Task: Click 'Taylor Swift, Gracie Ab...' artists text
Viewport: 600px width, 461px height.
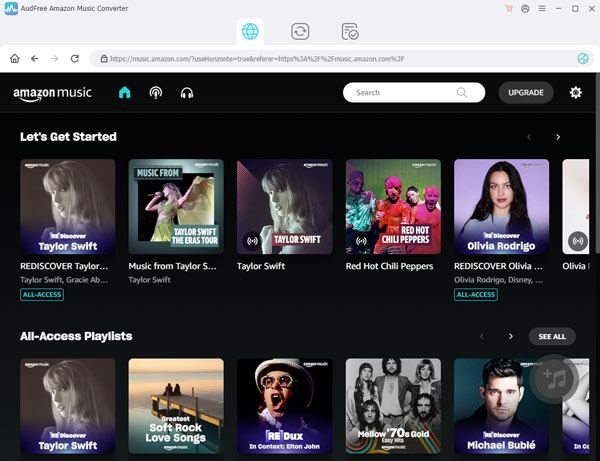Action: click(64, 280)
